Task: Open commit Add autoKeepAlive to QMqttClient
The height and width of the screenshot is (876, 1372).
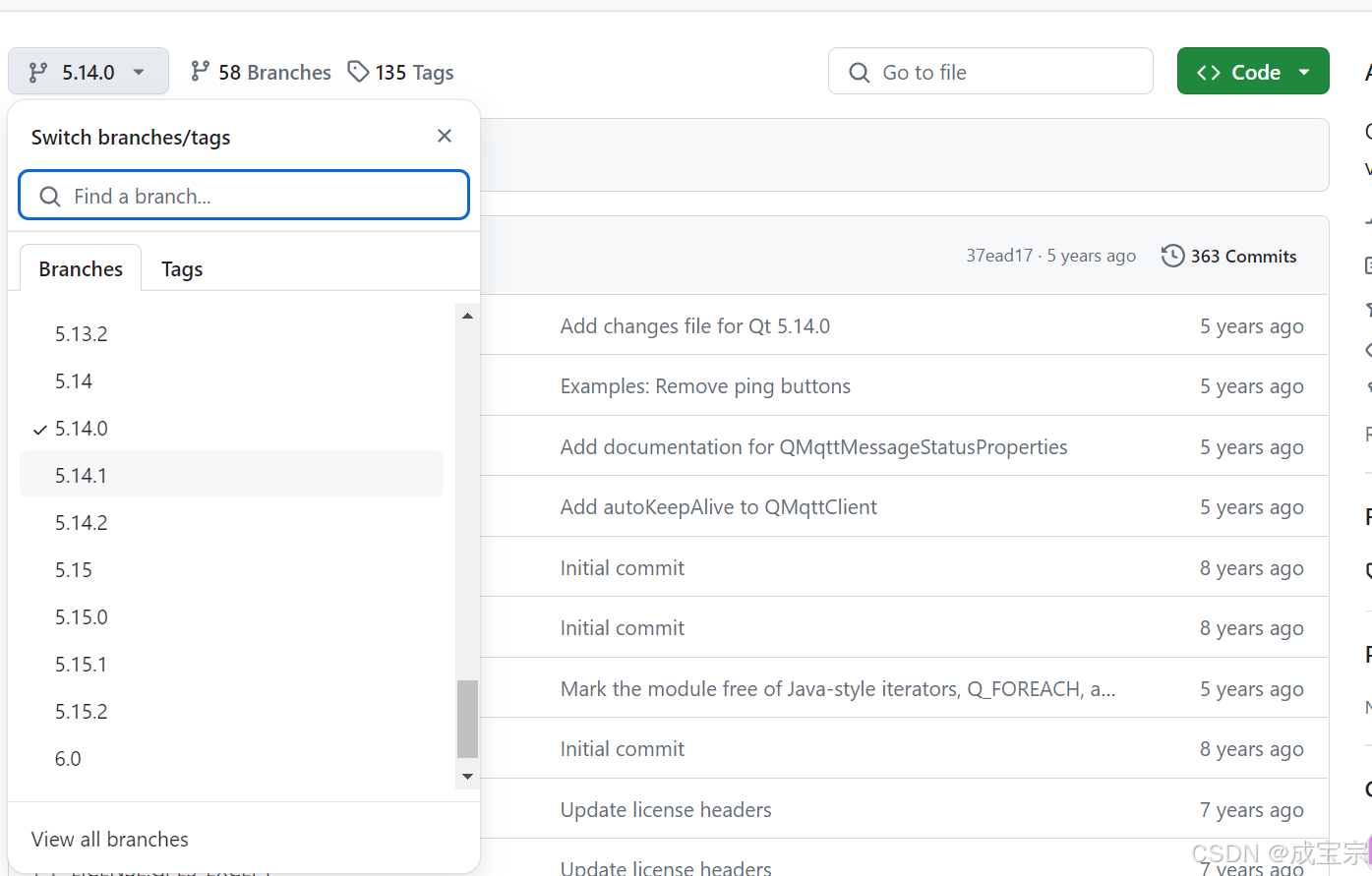Action: 719,506
